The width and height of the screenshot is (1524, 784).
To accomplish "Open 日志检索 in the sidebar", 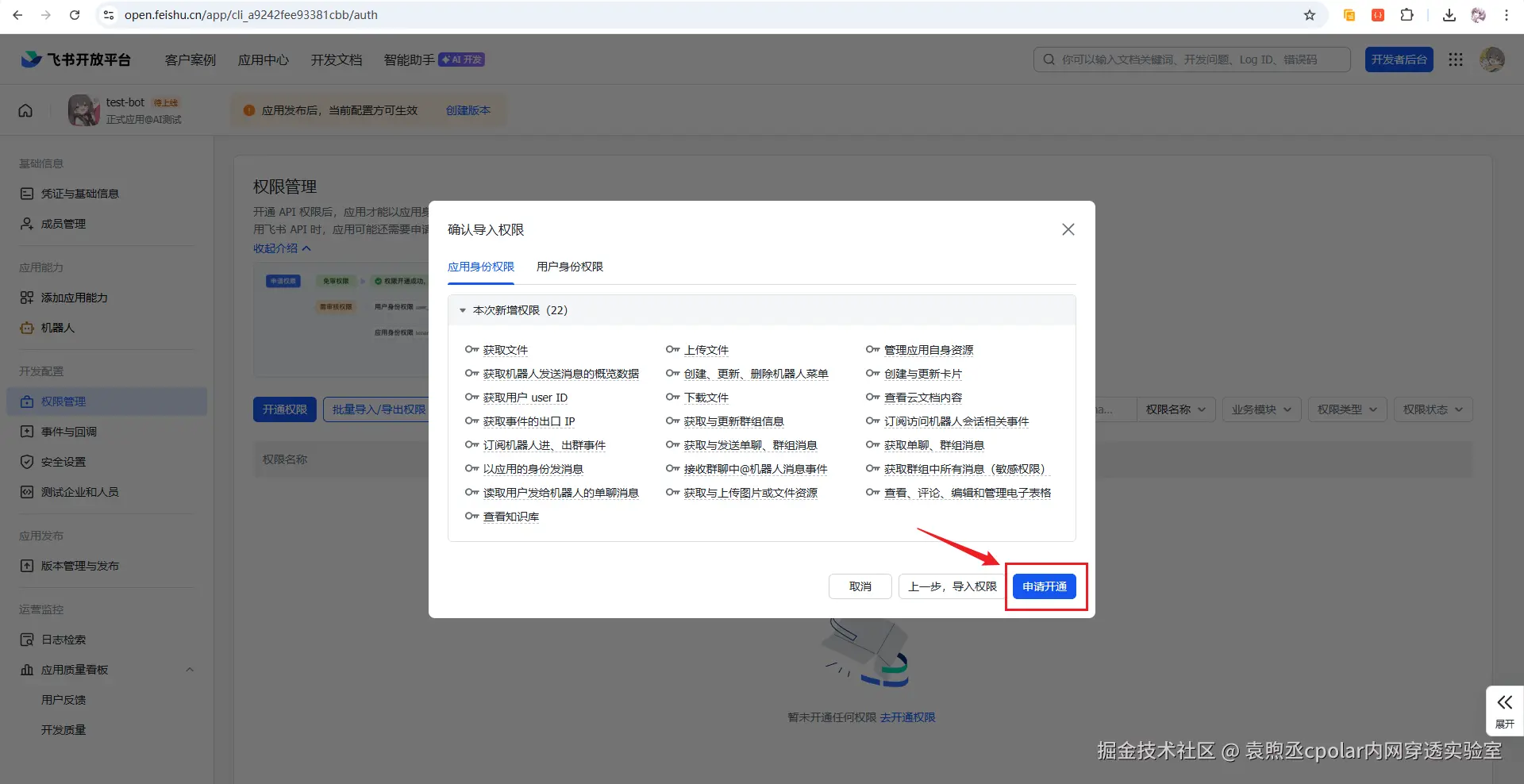I will (x=107, y=640).
